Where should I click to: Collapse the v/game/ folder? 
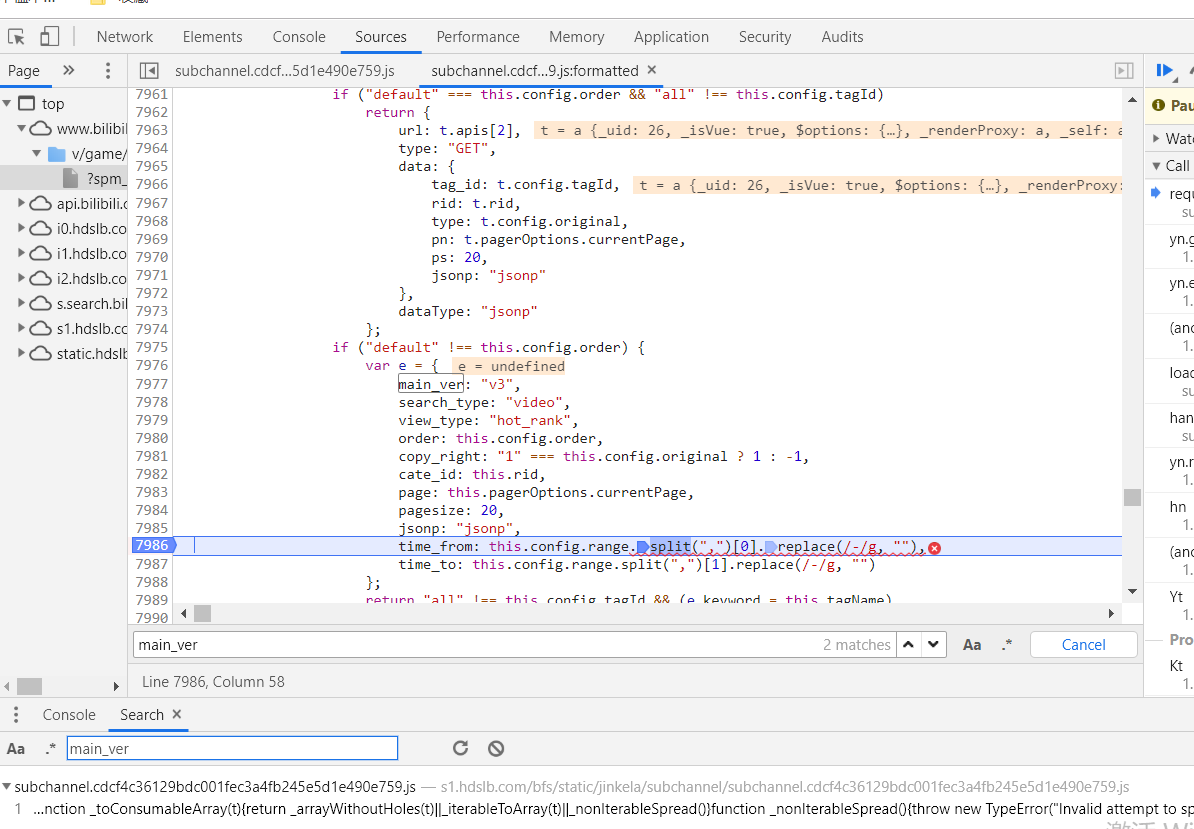click(37, 154)
